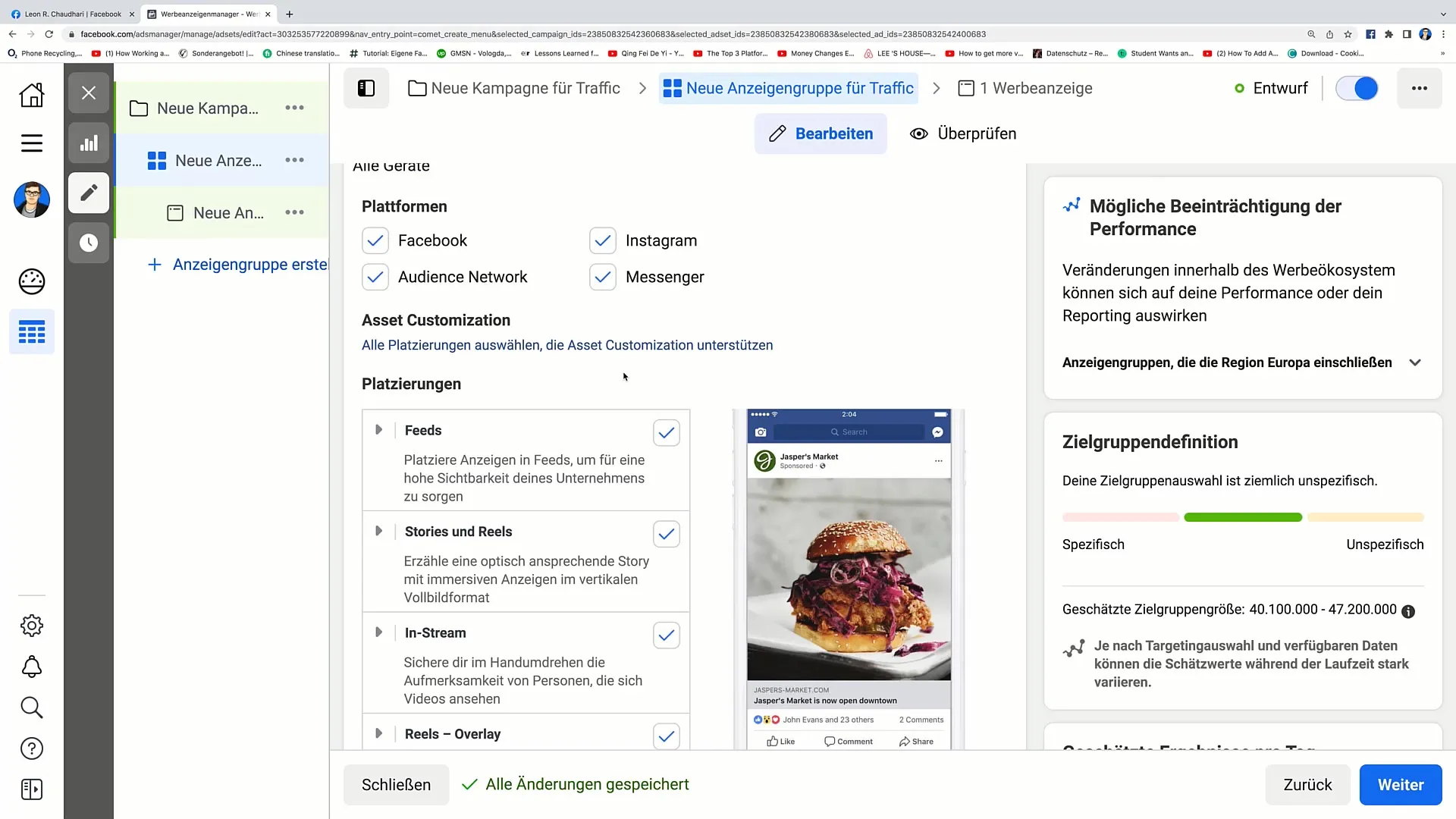
Task: Switch to Leon R. Chaudhari Facebook tab
Action: tap(73, 14)
